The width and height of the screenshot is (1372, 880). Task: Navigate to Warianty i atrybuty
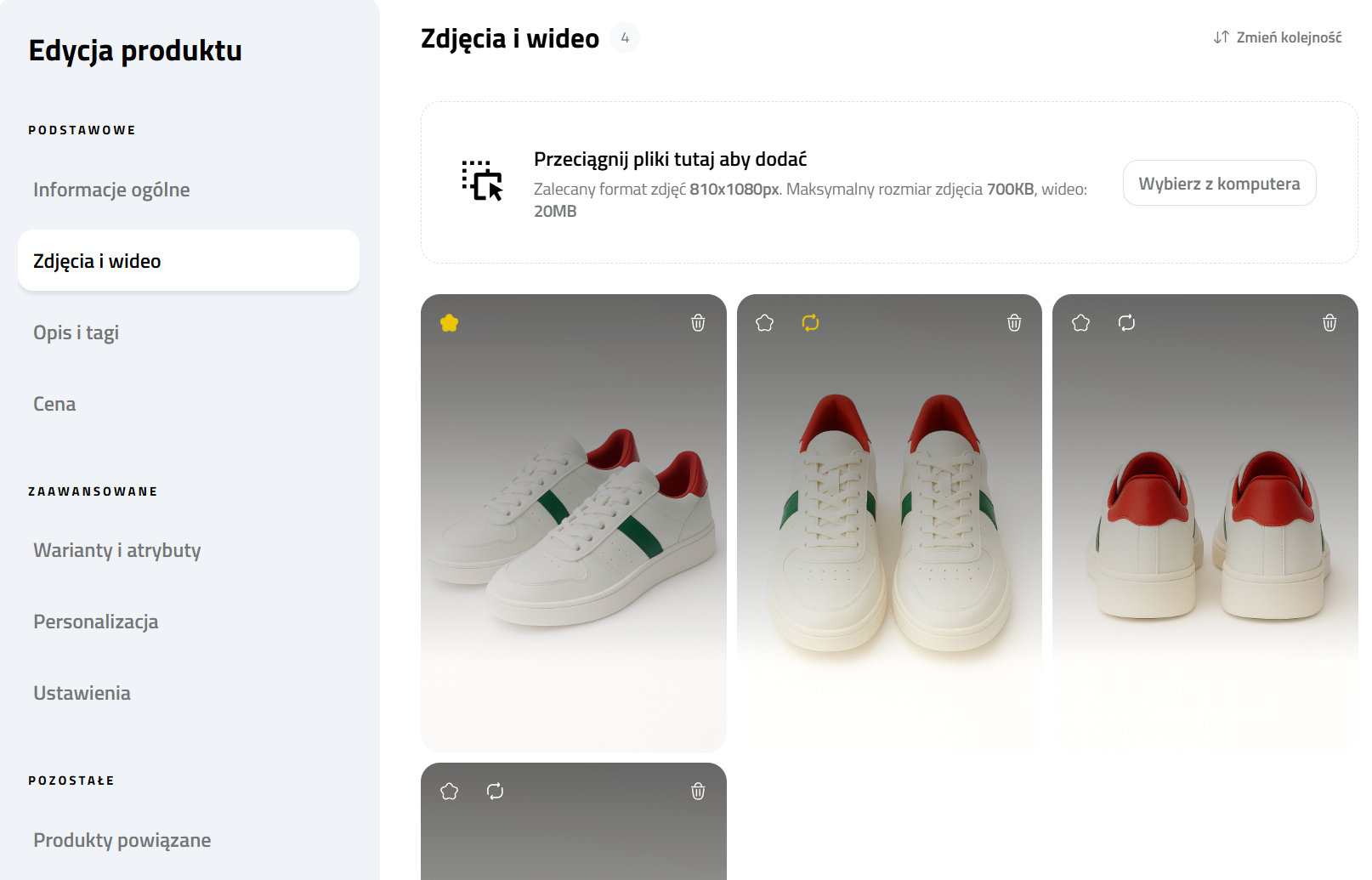[x=117, y=550]
